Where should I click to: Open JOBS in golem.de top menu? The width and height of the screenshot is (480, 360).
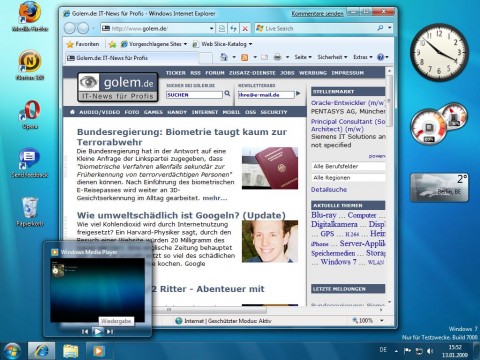[x=287, y=73]
